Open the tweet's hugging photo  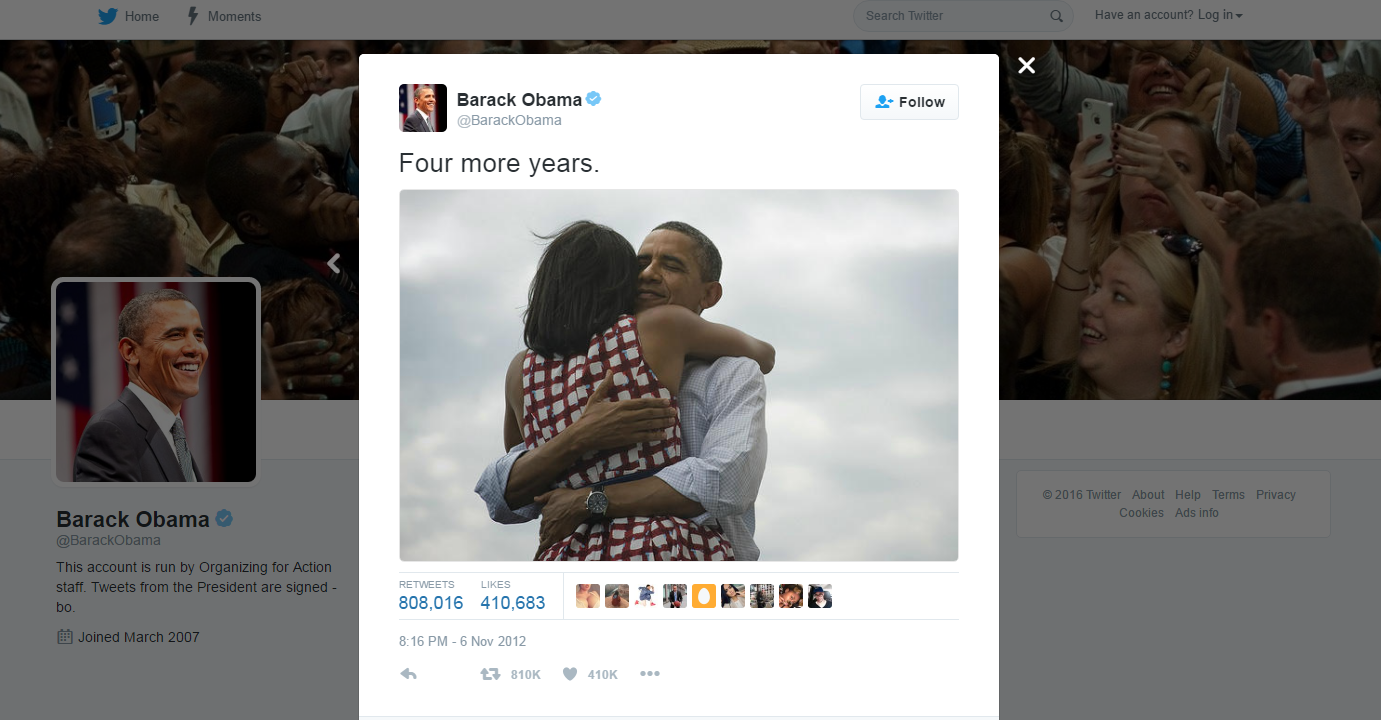(678, 375)
